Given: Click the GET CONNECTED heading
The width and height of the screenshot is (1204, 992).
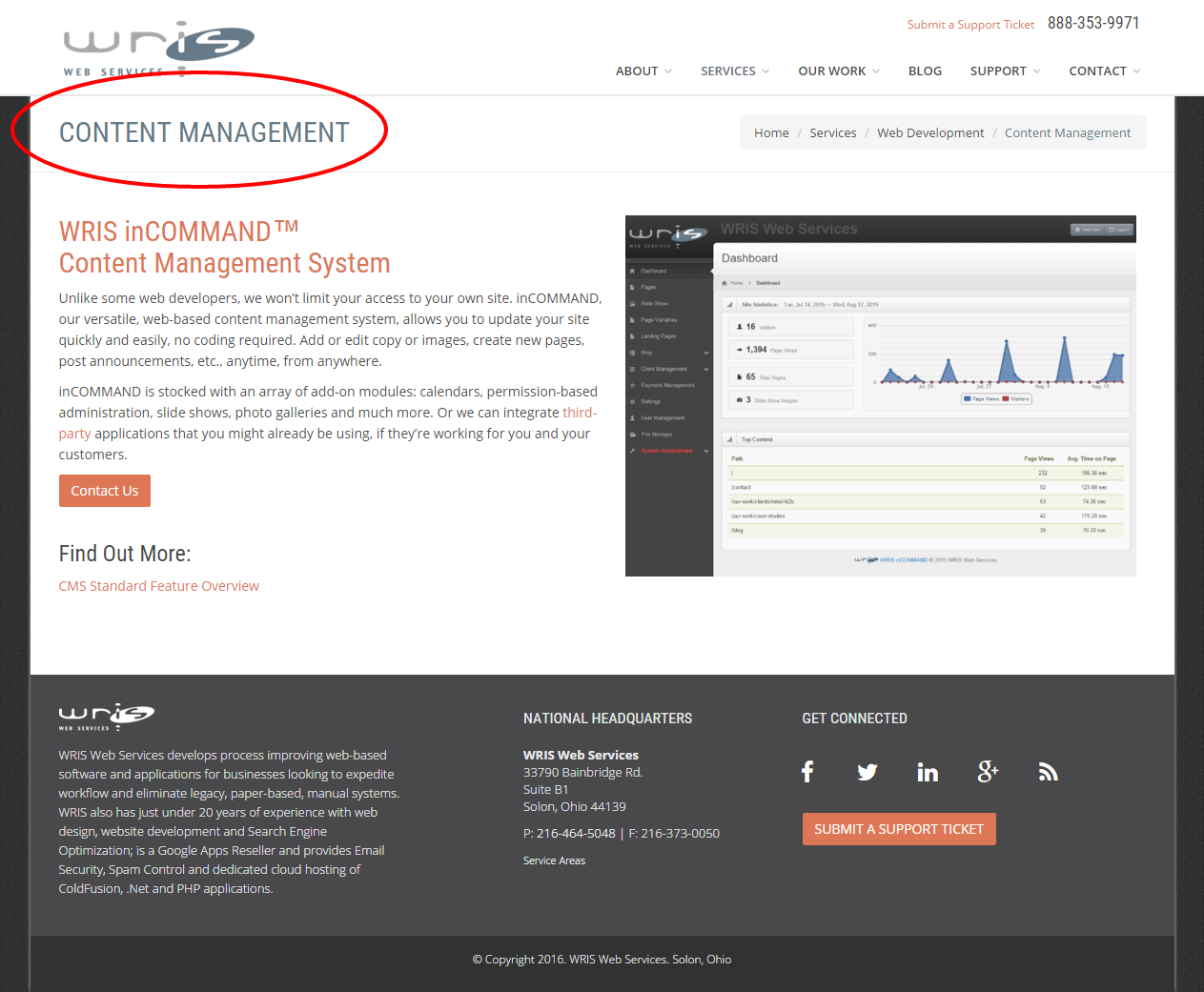Looking at the screenshot, I should (x=854, y=719).
